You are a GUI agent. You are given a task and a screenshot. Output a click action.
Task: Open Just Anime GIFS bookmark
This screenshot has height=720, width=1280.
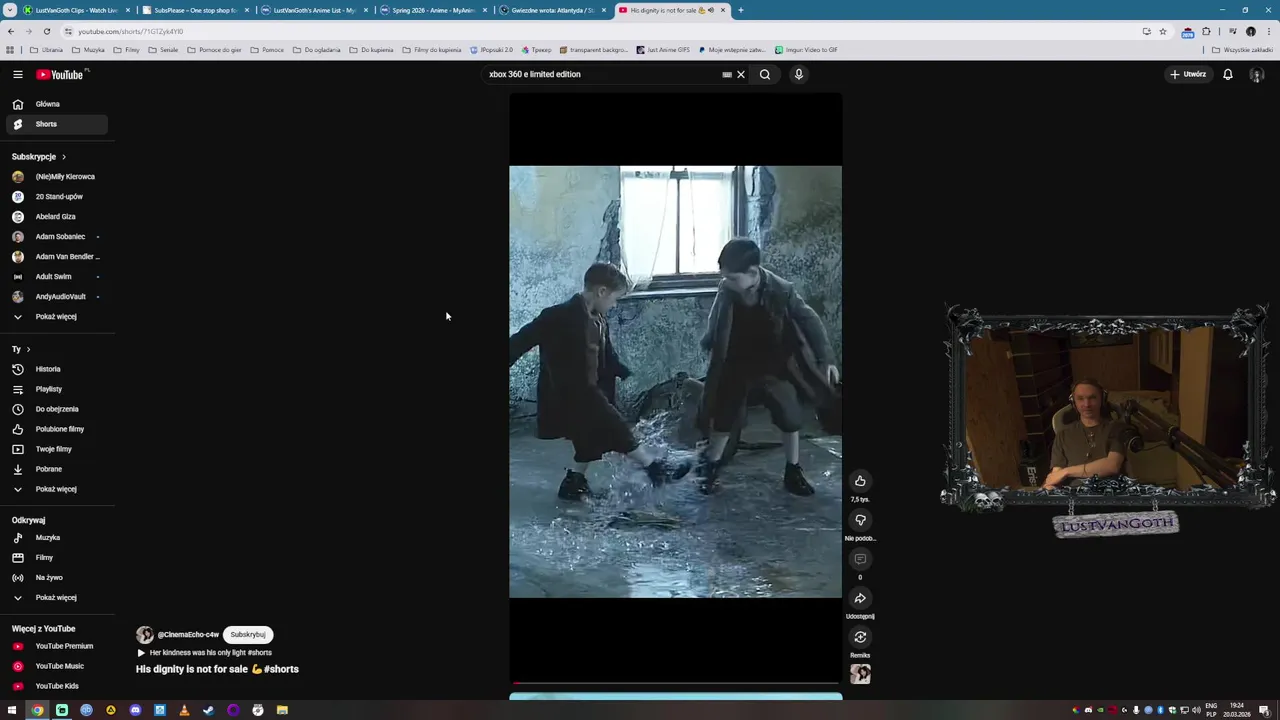(x=663, y=50)
